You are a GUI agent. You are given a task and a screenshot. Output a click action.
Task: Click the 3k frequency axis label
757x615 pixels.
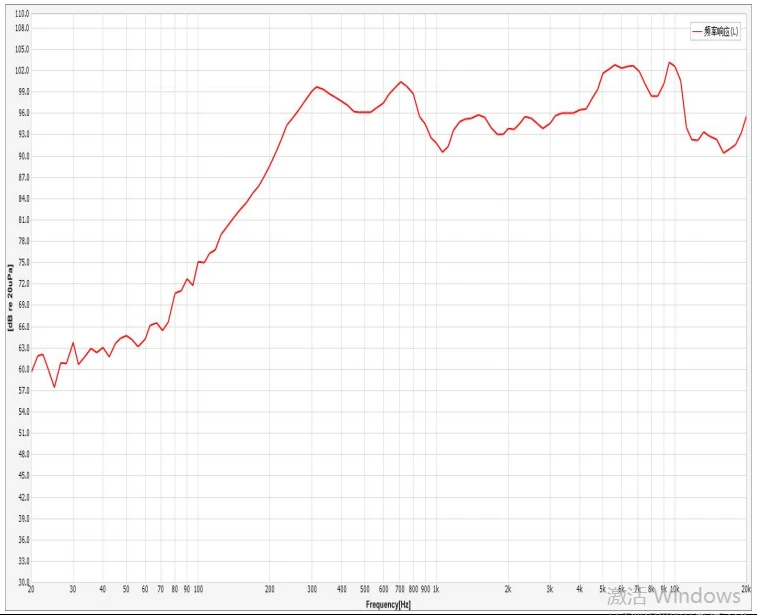click(x=550, y=589)
